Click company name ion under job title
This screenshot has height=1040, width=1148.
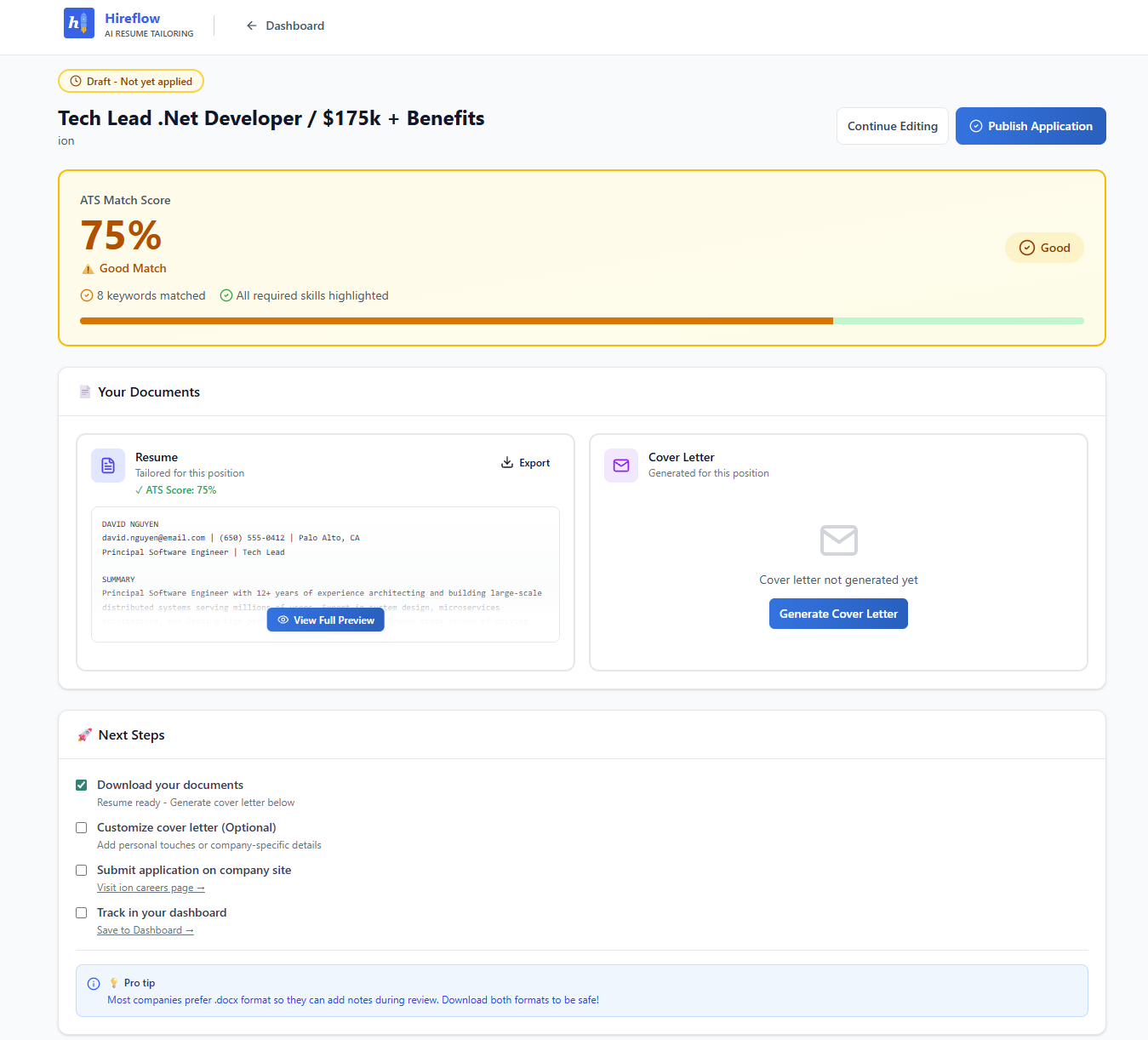click(x=66, y=141)
